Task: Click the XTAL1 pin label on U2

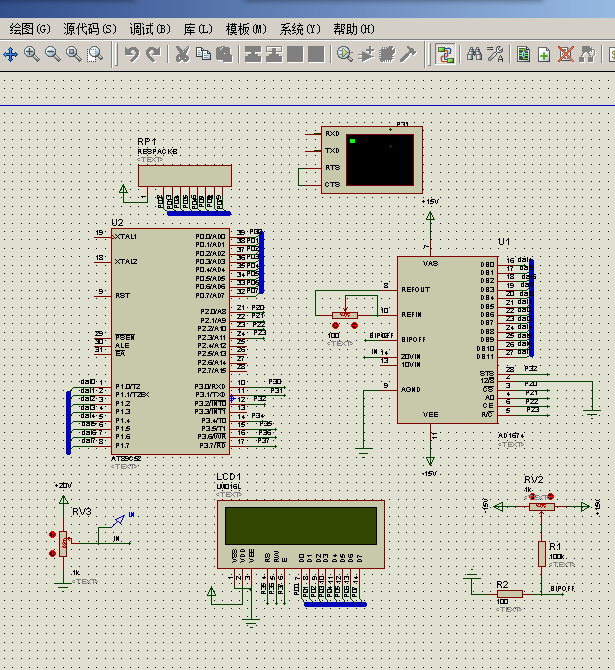Action: click(125, 237)
